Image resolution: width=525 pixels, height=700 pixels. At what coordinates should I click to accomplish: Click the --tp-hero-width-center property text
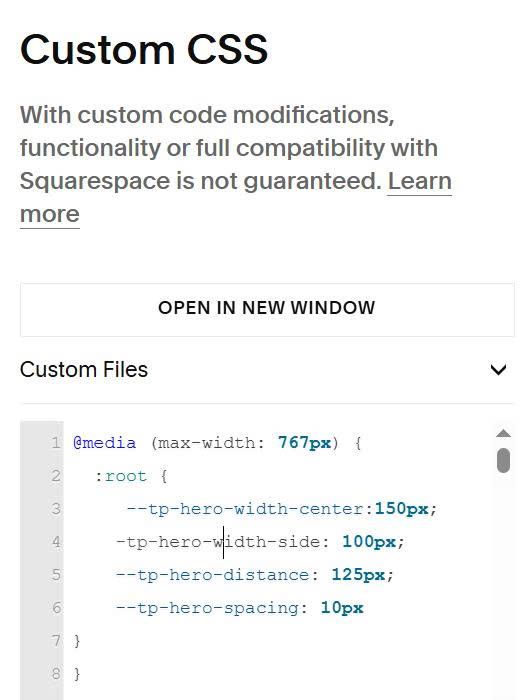(x=245, y=508)
